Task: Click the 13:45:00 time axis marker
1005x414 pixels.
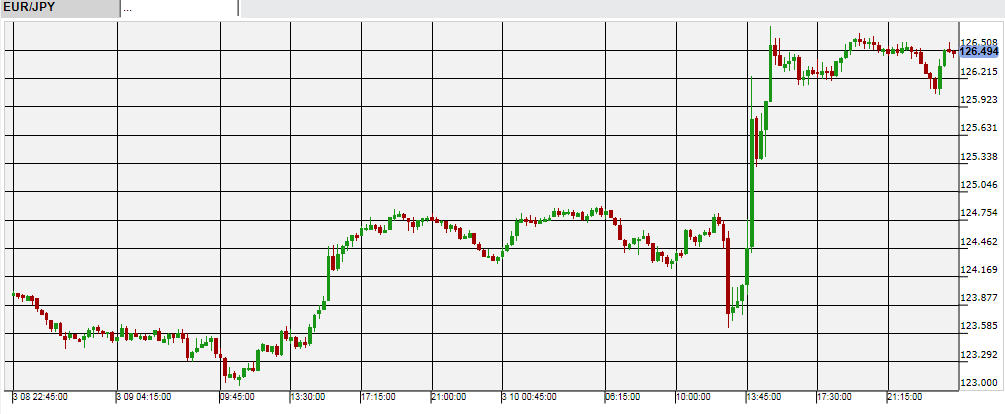Action: coord(763,397)
